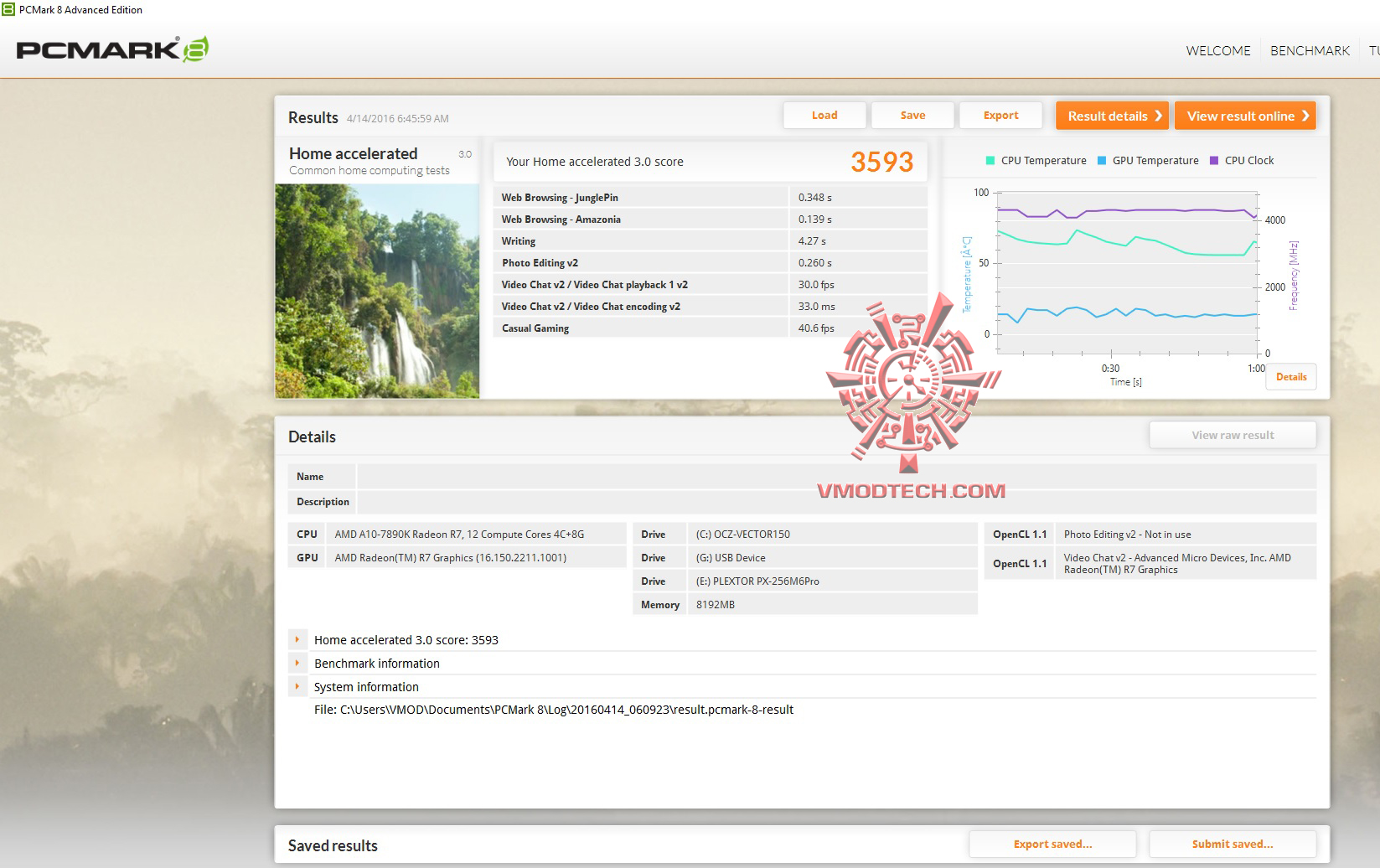Select the Casual Gaming row
This screenshot has height=868, width=1380.
711,328
